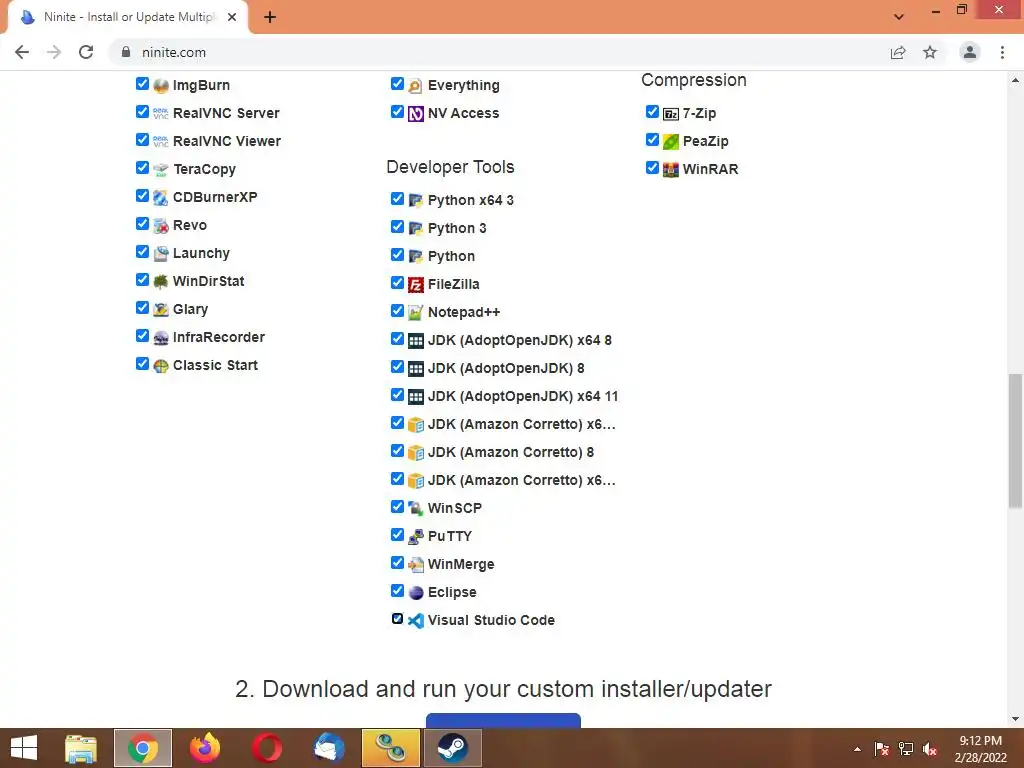Uncheck the RealVNC Viewer checkbox
Image resolution: width=1024 pixels, height=768 pixels.
[142, 140]
